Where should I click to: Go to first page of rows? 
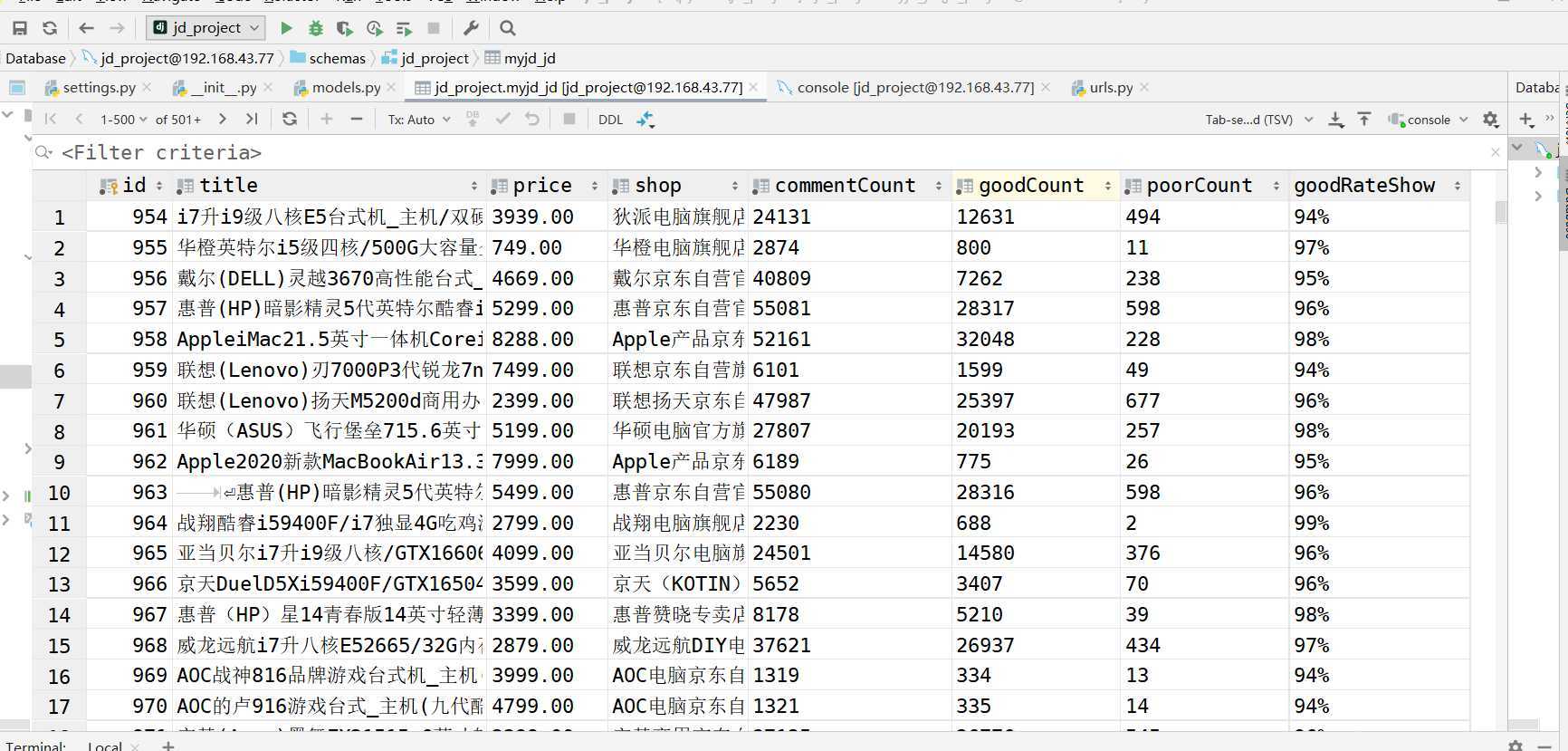coord(51,119)
